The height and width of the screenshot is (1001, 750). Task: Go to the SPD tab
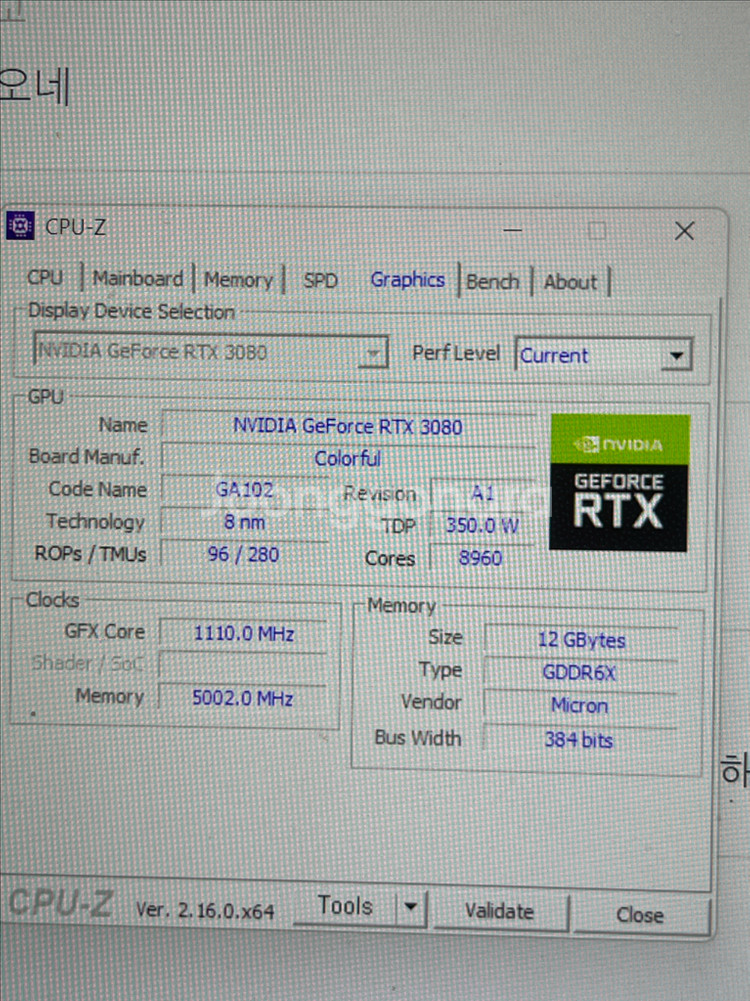320,281
